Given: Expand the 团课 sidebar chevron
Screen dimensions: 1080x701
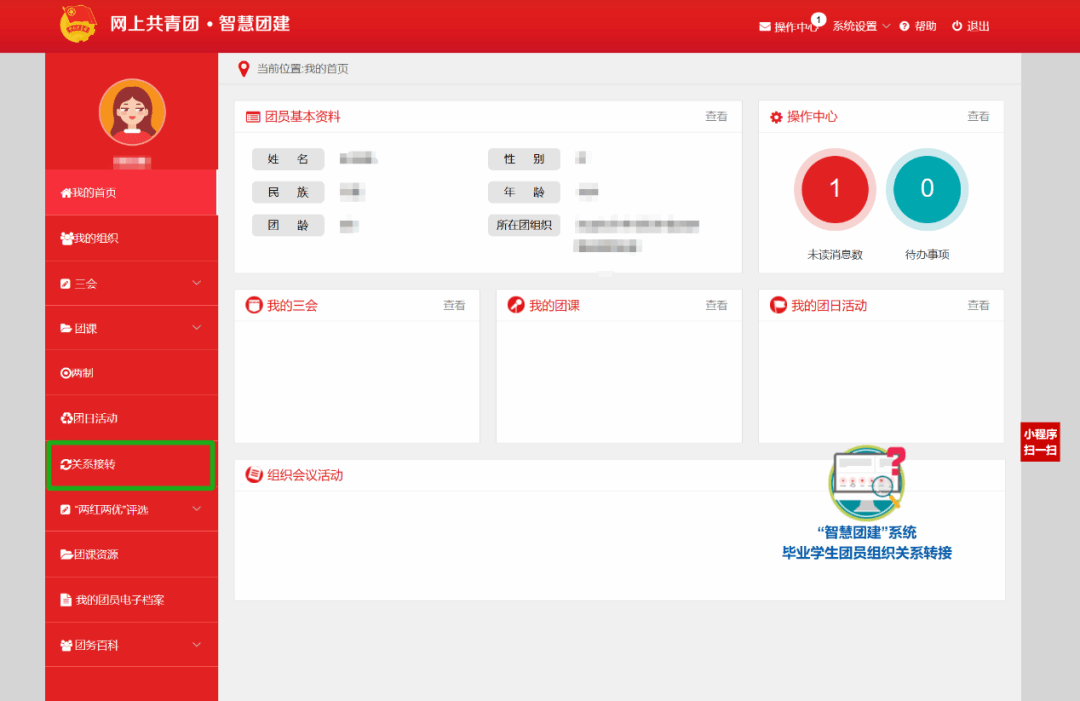Looking at the screenshot, I should (x=196, y=328).
